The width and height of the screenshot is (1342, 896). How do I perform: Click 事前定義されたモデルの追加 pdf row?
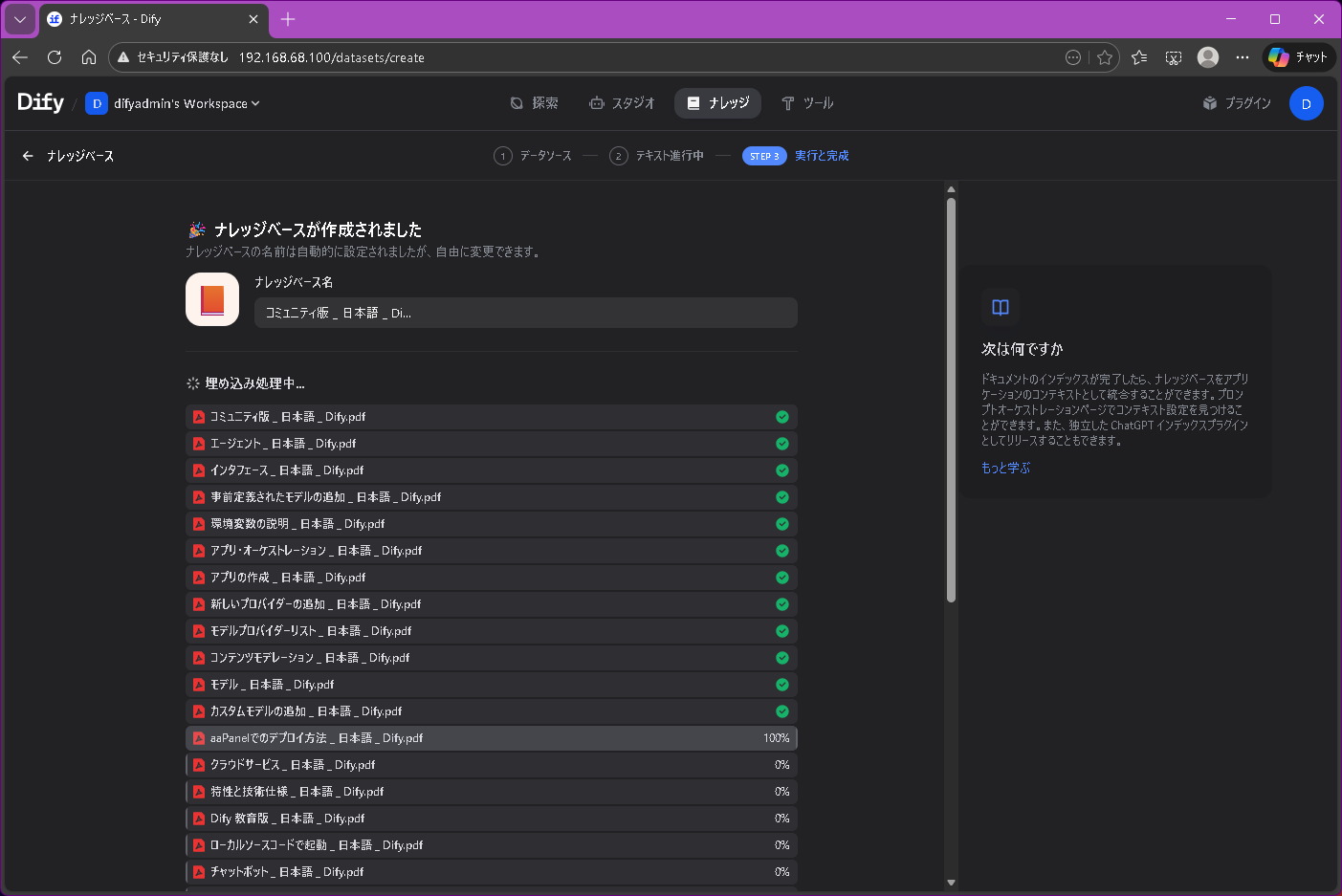click(x=492, y=497)
